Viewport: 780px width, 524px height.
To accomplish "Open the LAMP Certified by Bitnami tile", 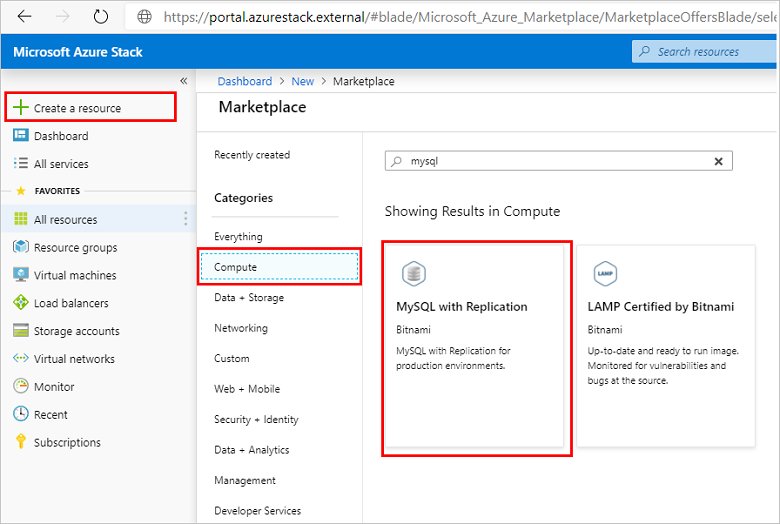I will click(668, 344).
